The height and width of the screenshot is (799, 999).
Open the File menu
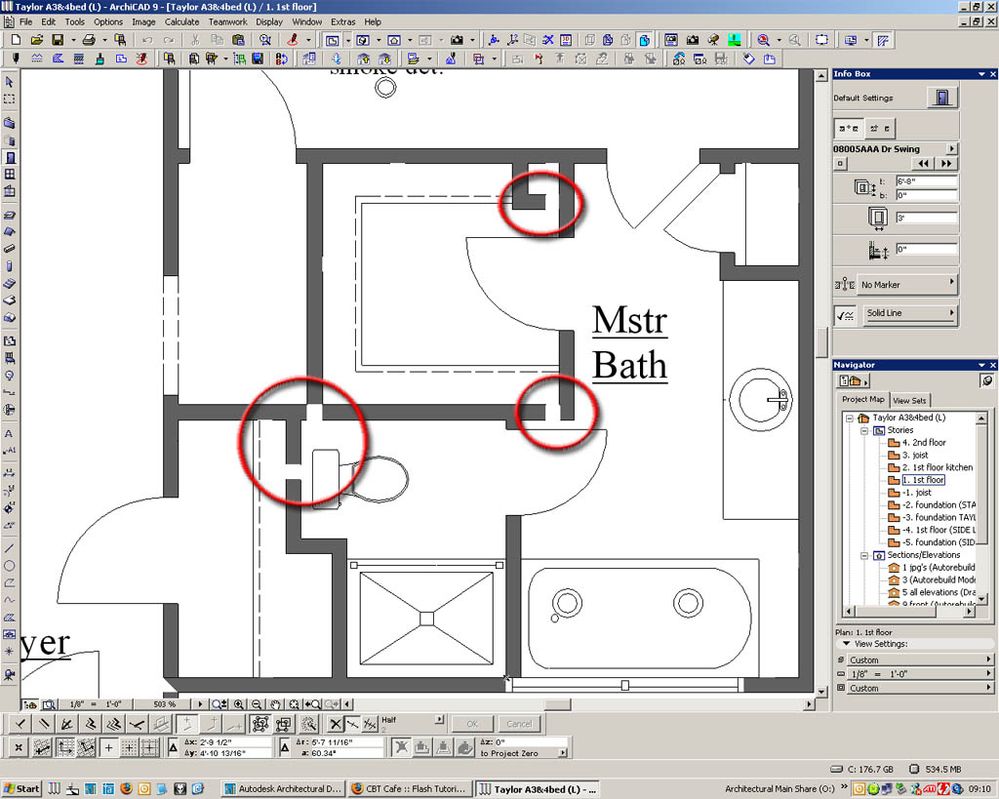pyautogui.click(x=26, y=22)
